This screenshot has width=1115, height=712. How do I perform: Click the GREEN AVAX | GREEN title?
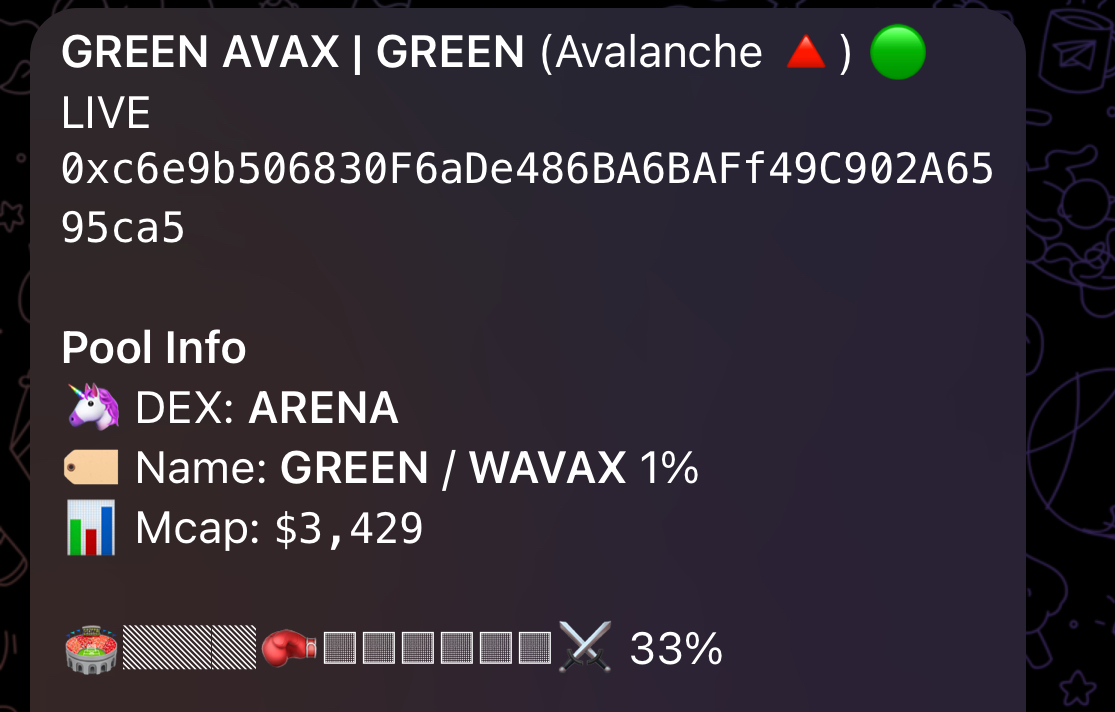[293, 52]
